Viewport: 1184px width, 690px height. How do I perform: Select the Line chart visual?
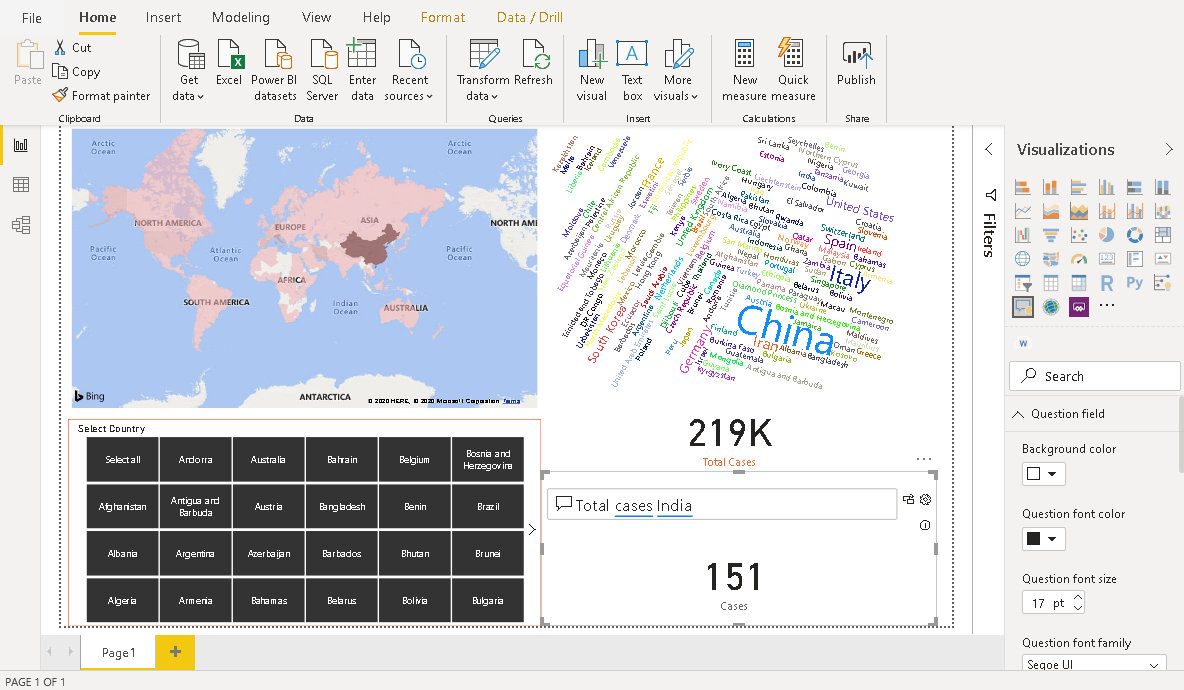pos(1022,211)
